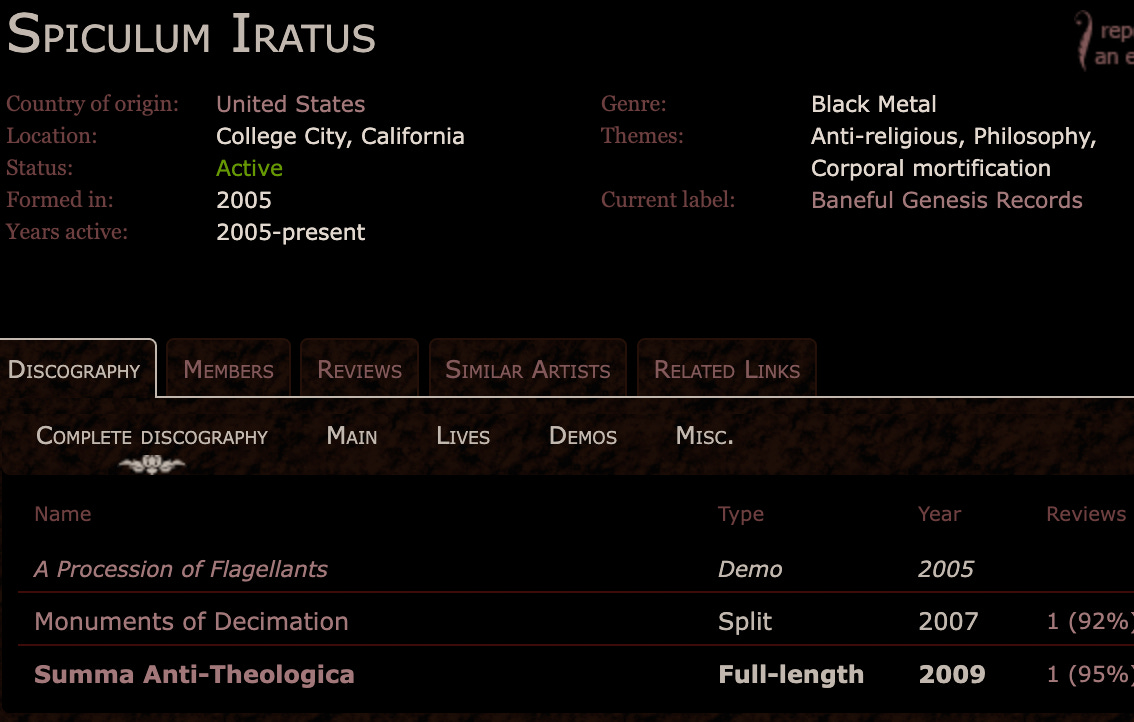Open Baneful Genesis Records label link
Viewport: 1134px width, 722px height.
pos(946,200)
